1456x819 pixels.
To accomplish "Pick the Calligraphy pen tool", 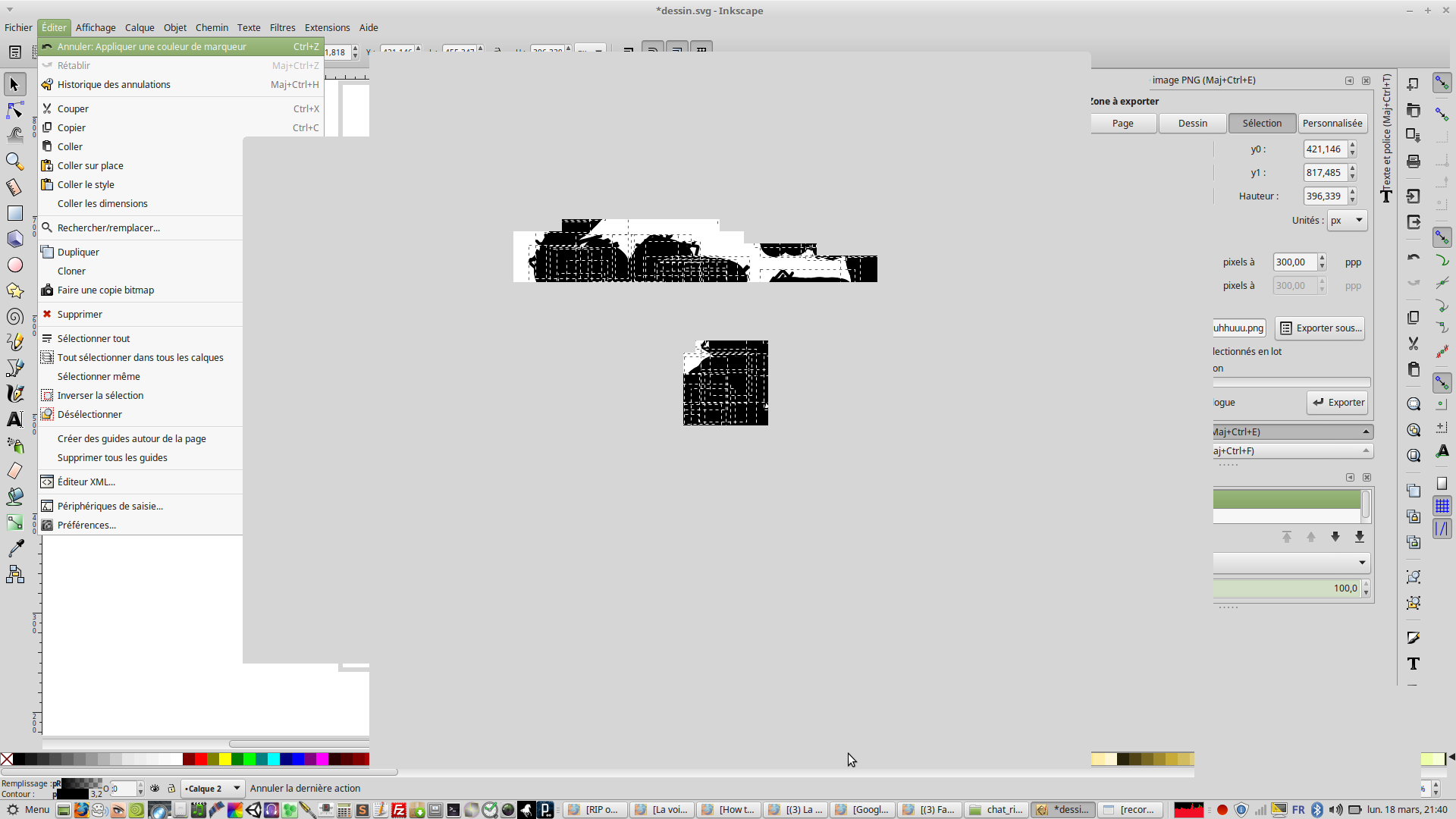I will [x=14, y=394].
